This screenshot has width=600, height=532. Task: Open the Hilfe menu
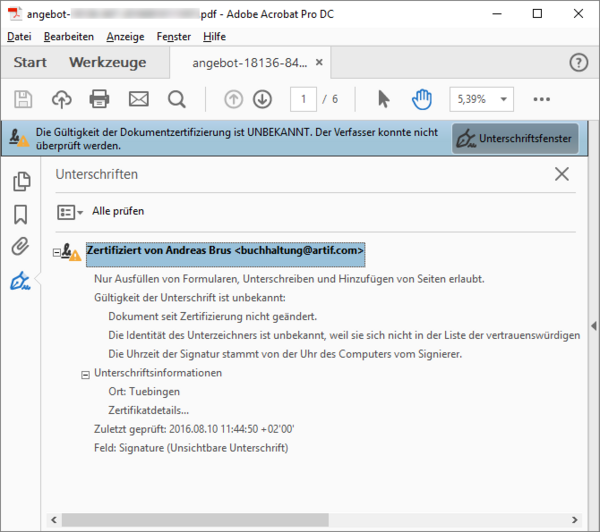pyautogui.click(x=214, y=37)
